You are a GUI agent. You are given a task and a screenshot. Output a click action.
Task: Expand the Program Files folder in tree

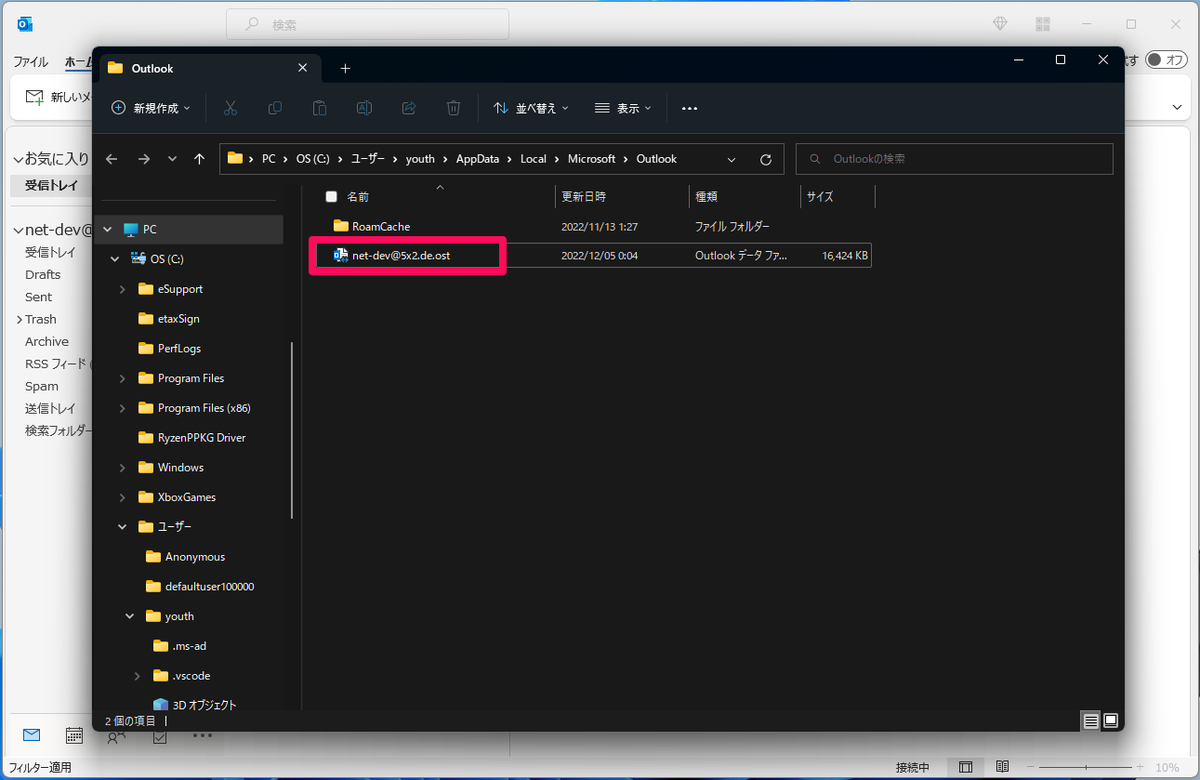122,378
